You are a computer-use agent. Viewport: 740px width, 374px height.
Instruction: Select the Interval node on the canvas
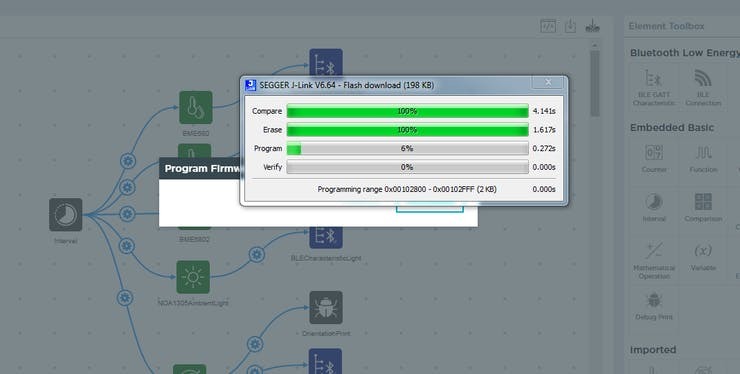click(x=66, y=215)
